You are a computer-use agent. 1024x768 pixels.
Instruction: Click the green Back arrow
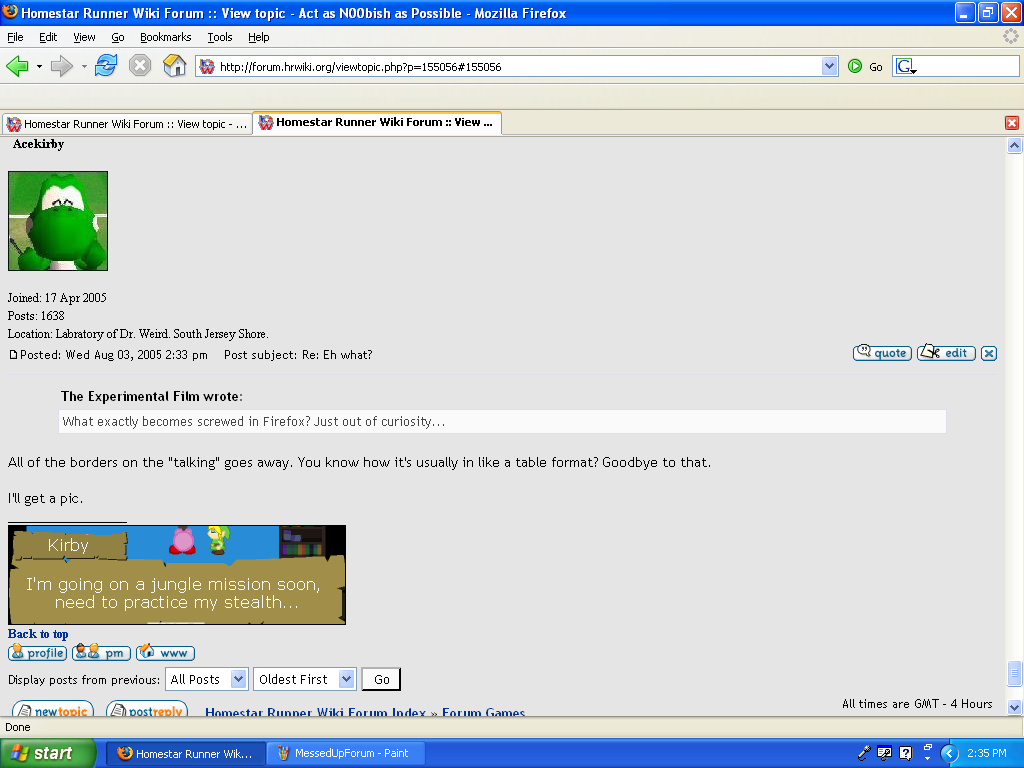coord(17,66)
